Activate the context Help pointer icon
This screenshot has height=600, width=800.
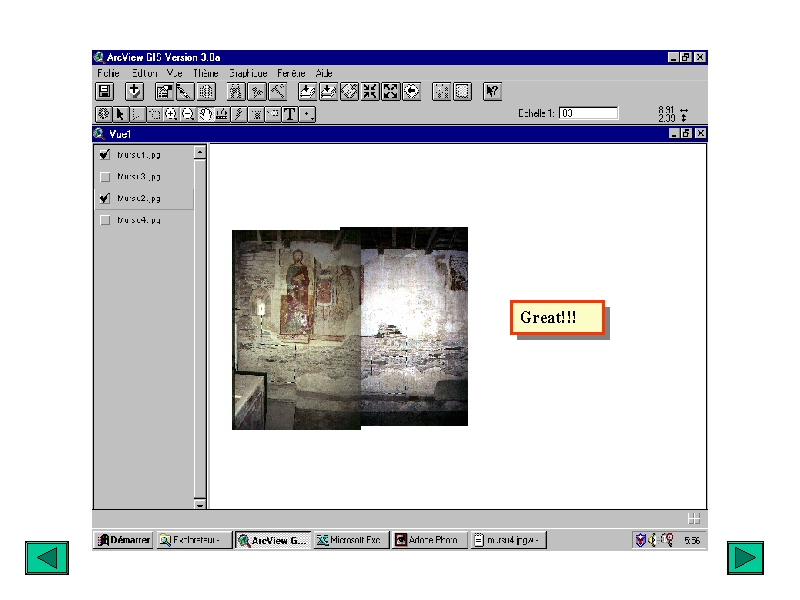tap(492, 91)
